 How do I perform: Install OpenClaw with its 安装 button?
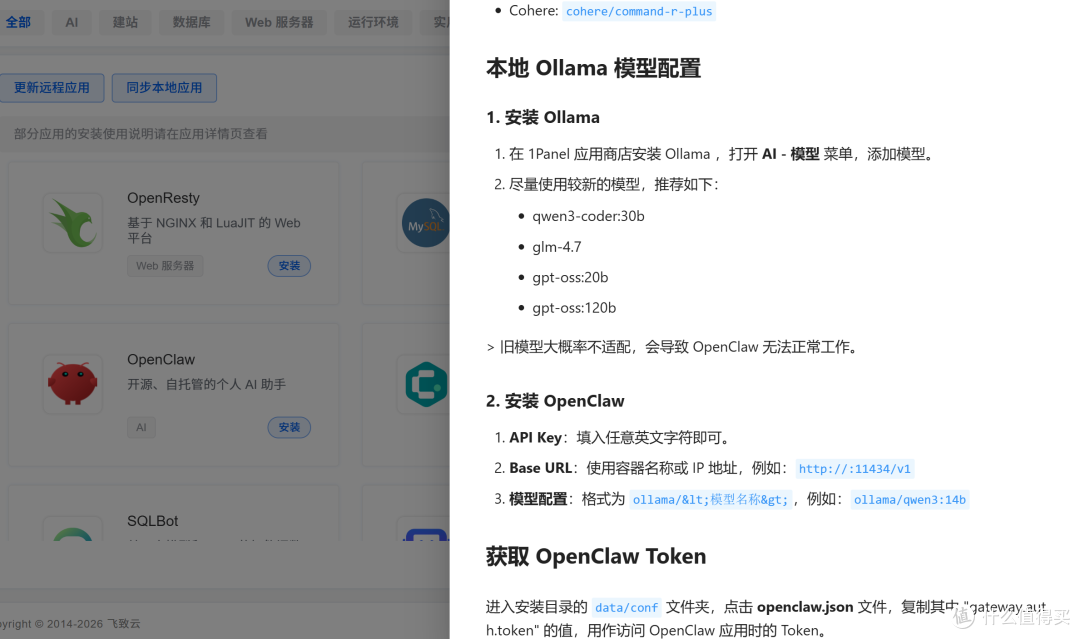tap(289, 428)
